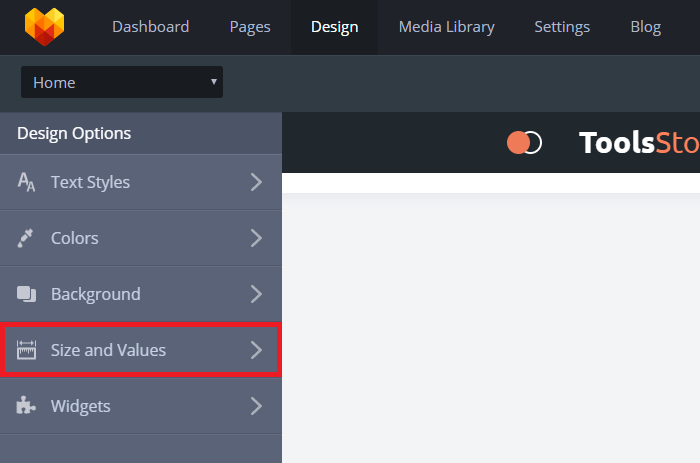Viewport: 700px width, 463px height.
Task: Expand the Background chevron arrow
Action: (256, 294)
